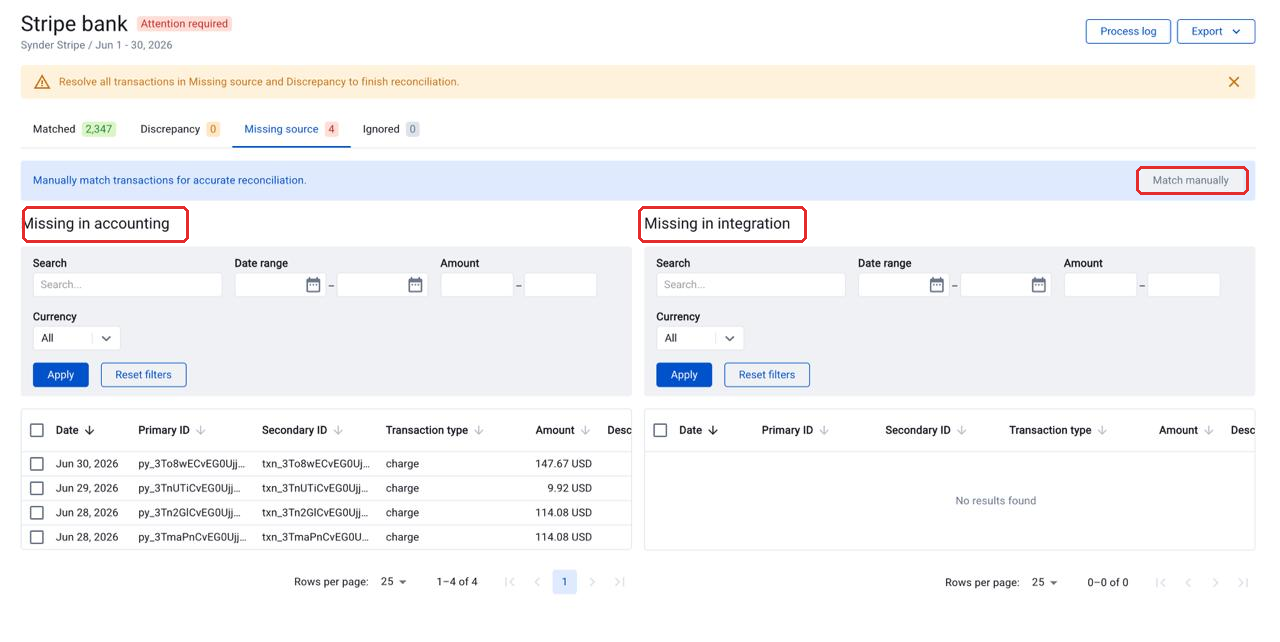Viewport: 1280px width, 642px height.
Task: Go to first page in accounting pagination
Action: click(509, 582)
